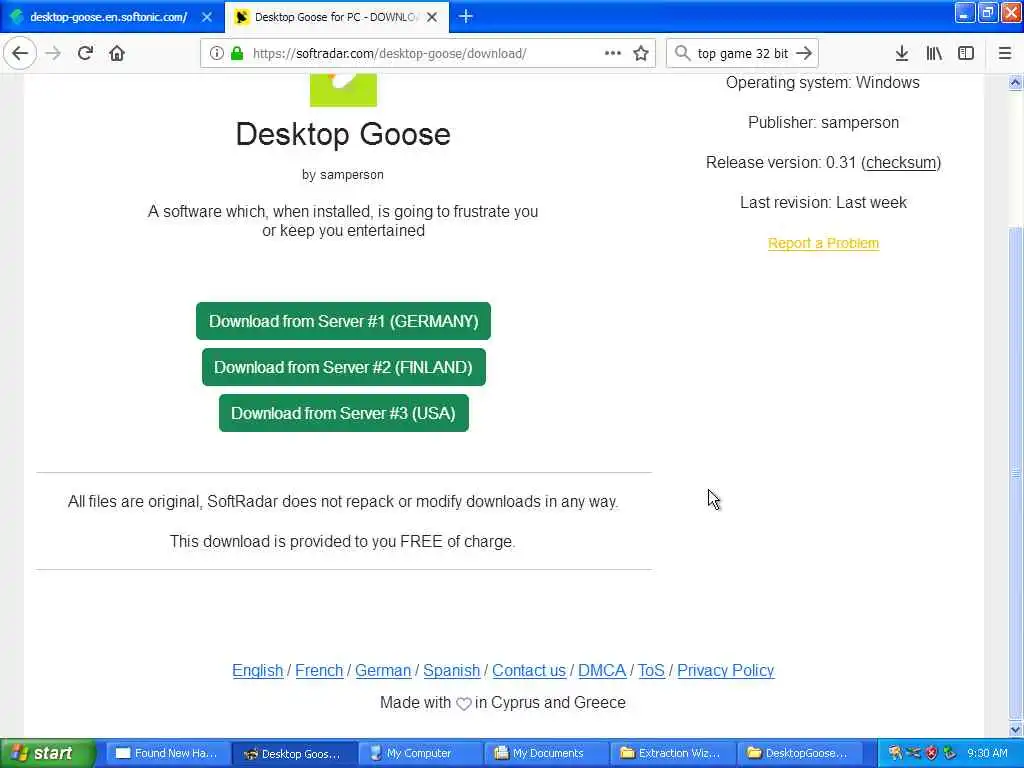Open the downloads panel
The width and height of the screenshot is (1024, 768).
point(902,53)
